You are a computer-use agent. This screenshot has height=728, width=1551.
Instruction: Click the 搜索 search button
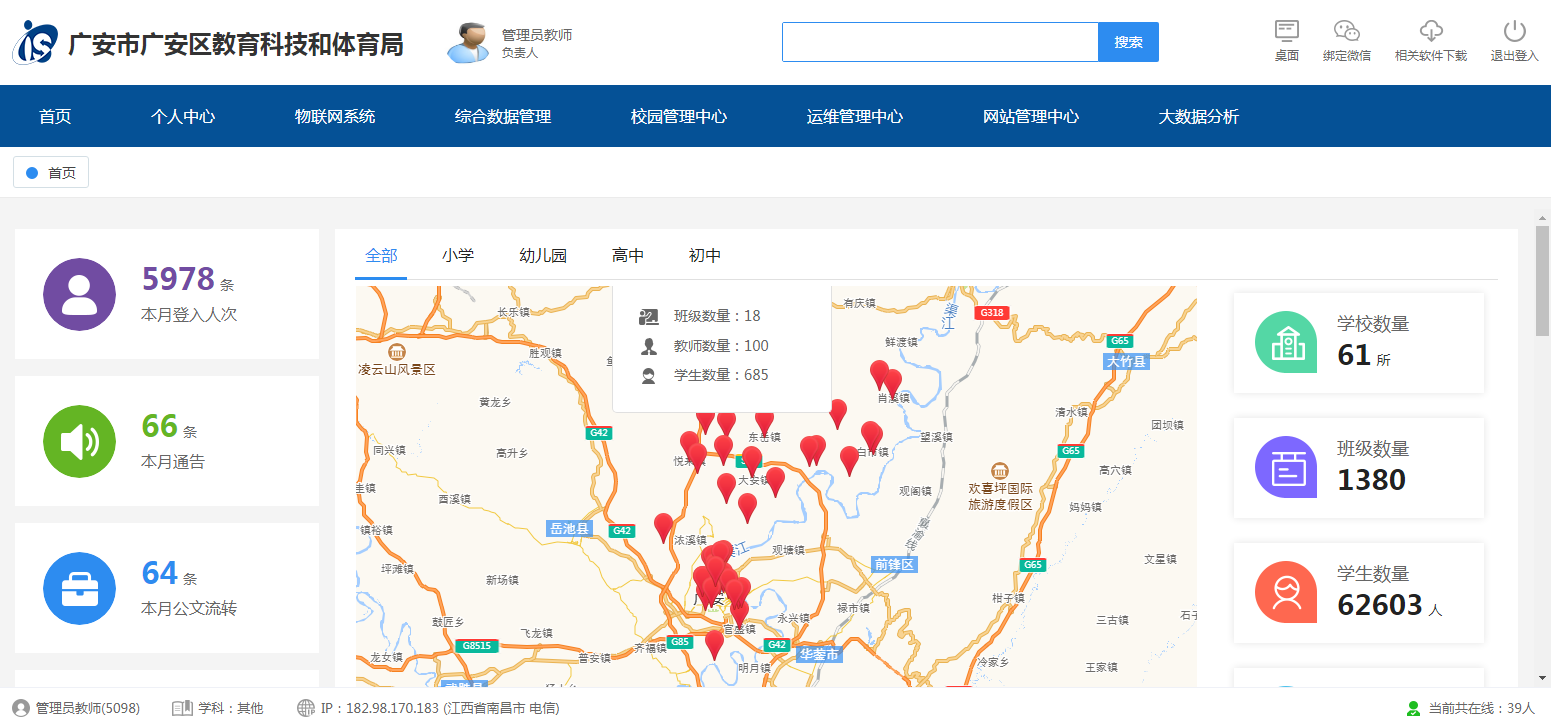(1128, 42)
